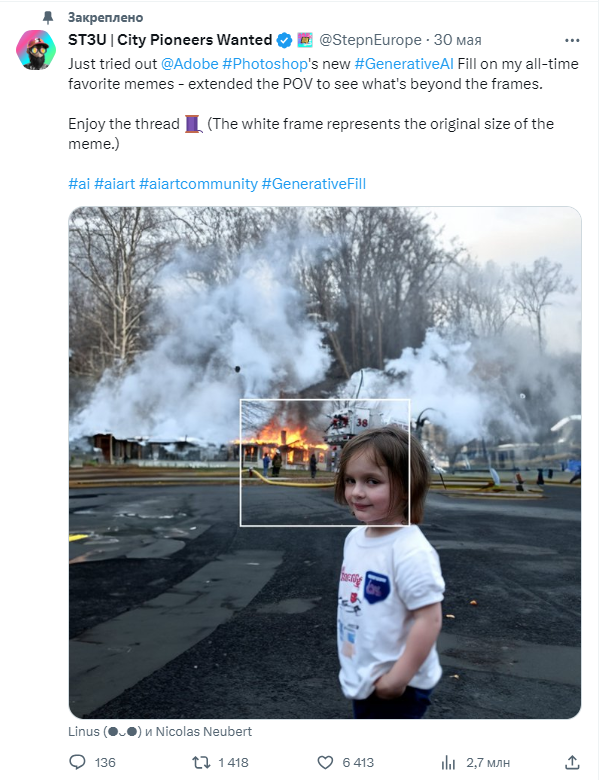The image size is (600, 780).
Task: Click the pin icon next to Закреплено
Action: point(47,17)
